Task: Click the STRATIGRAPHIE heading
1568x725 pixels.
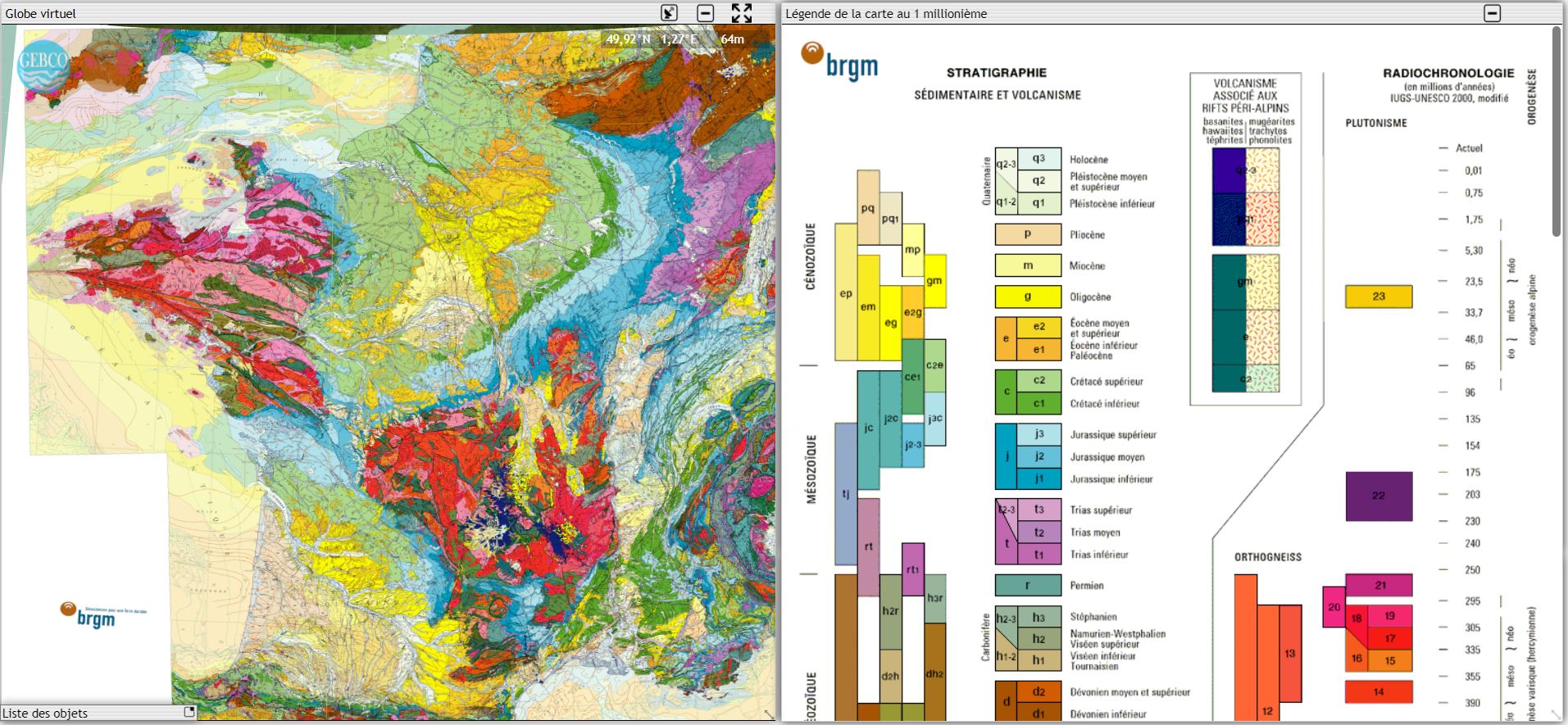Action: (x=997, y=73)
